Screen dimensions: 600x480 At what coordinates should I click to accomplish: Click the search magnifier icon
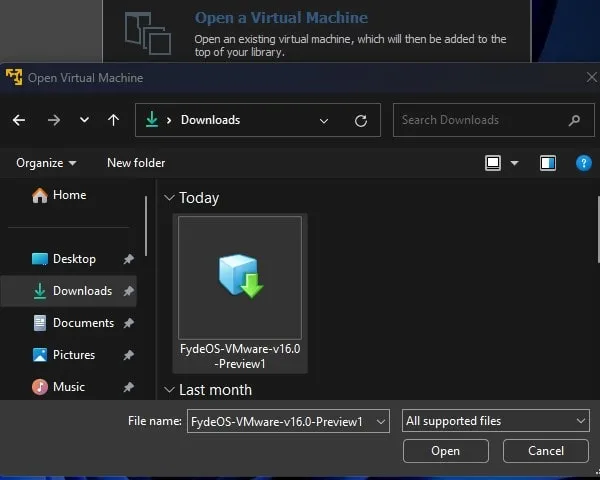(x=574, y=121)
